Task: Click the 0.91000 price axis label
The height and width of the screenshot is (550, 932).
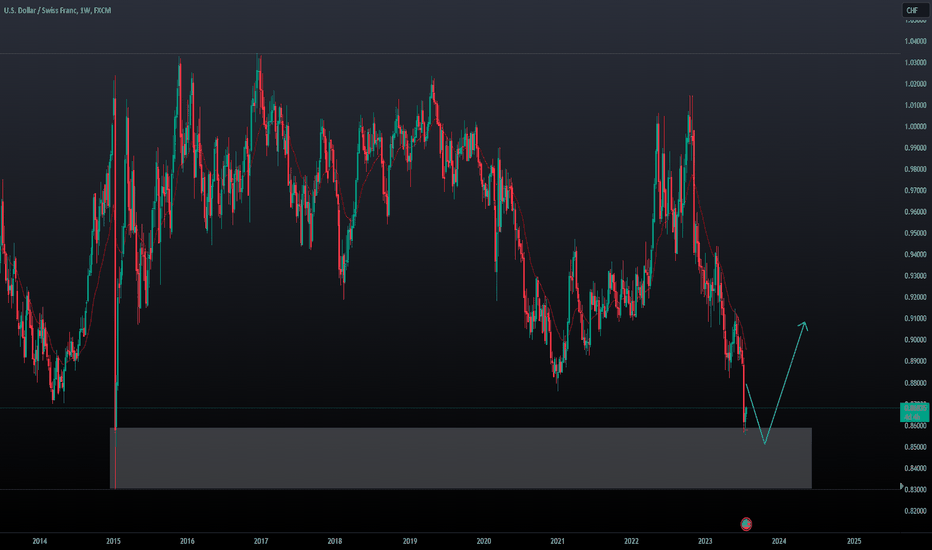Action: point(915,319)
